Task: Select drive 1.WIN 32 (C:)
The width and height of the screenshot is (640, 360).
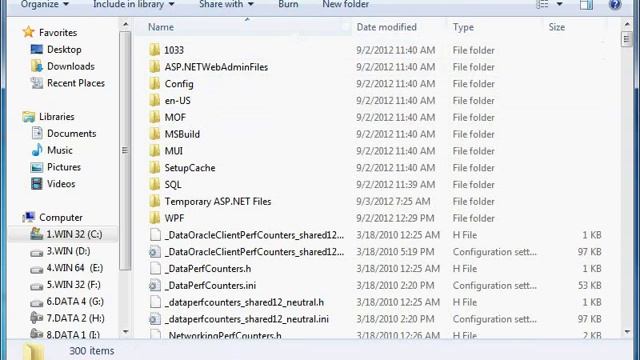Action: click(x=74, y=234)
